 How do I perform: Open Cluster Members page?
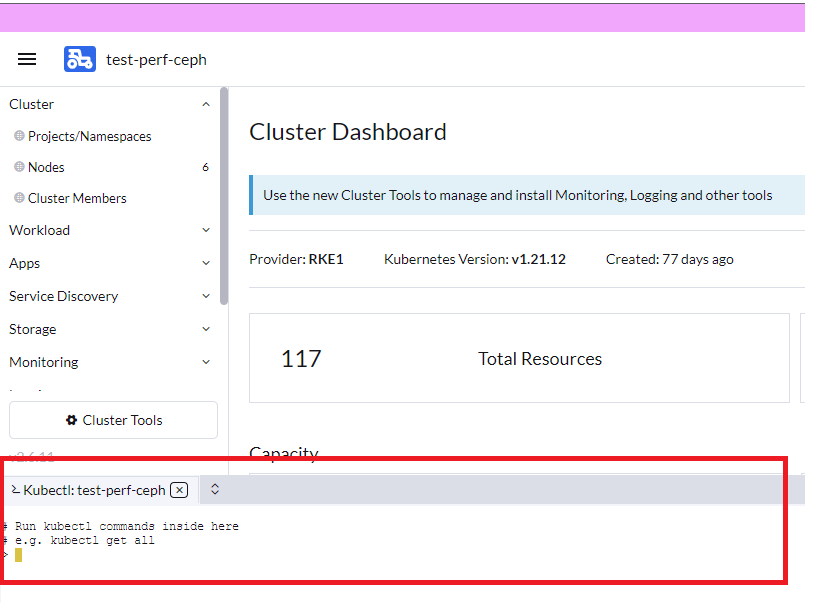pyautogui.click(x=77, y=198)
